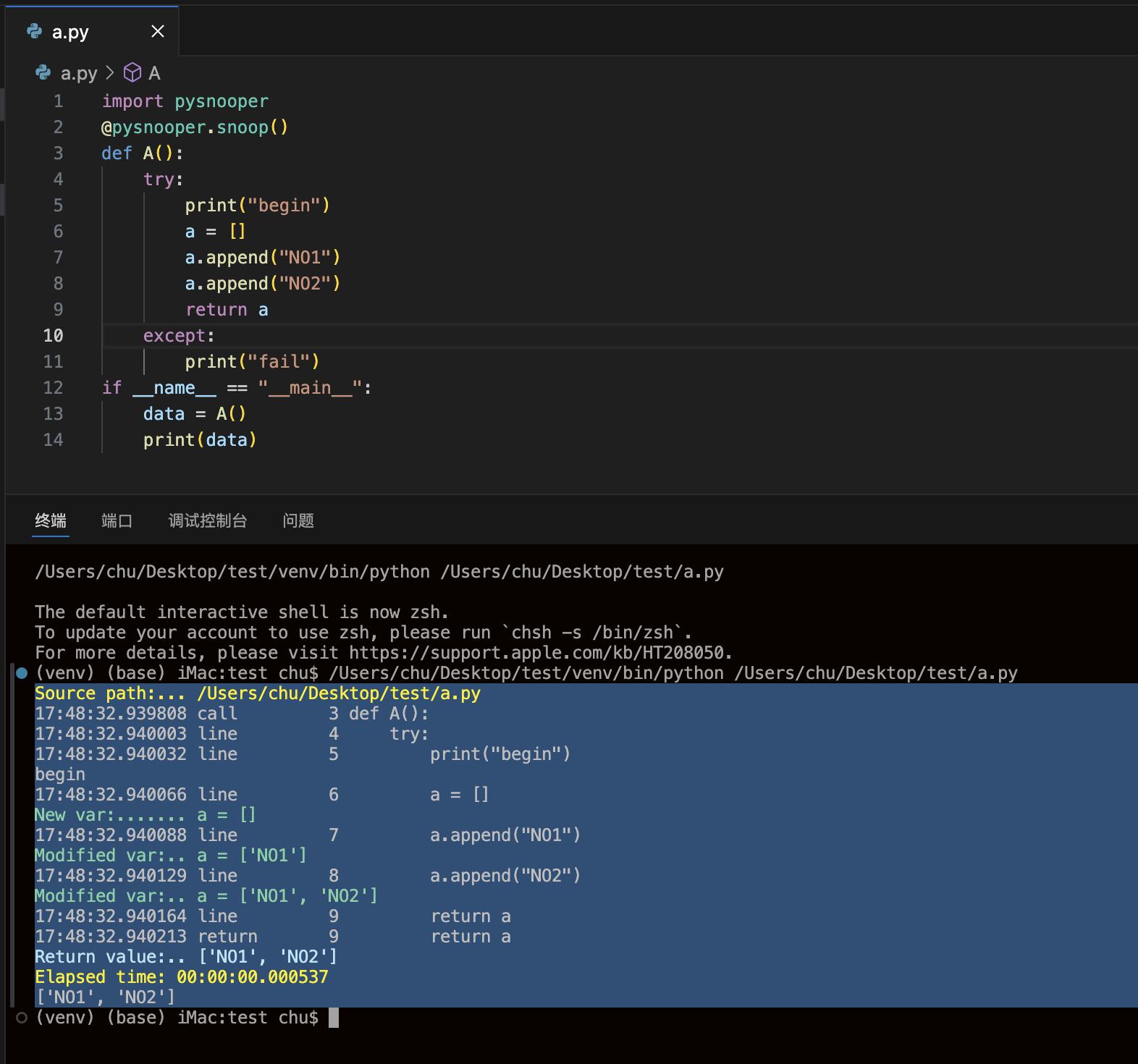
Task: Switch to the 调试控制台 tab
Action: point(208,520)
